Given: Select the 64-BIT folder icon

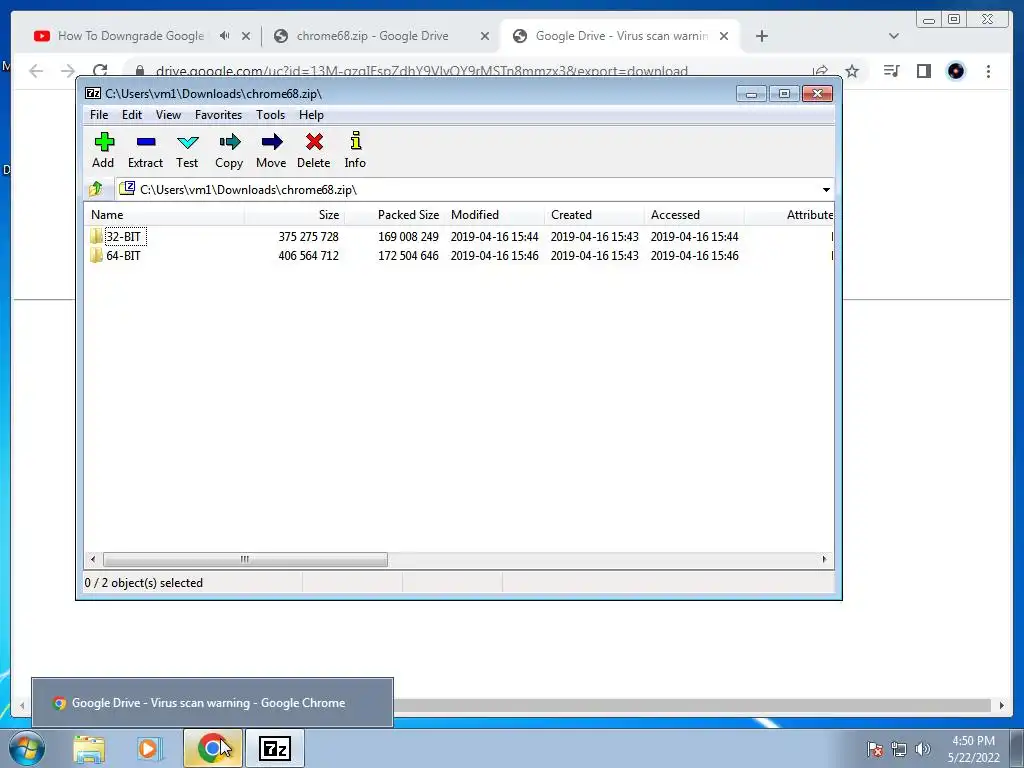Looking at the screenshot, I should pos(96,255).
